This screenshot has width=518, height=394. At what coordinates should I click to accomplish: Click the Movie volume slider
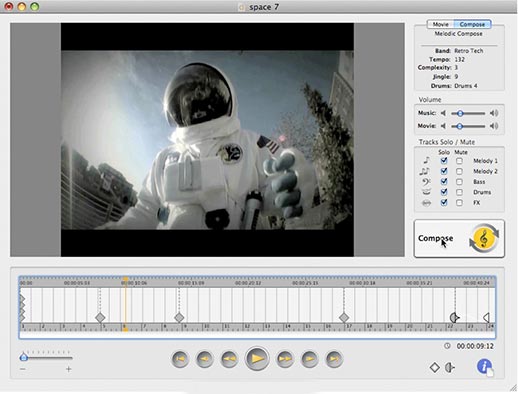click(468, 126)
